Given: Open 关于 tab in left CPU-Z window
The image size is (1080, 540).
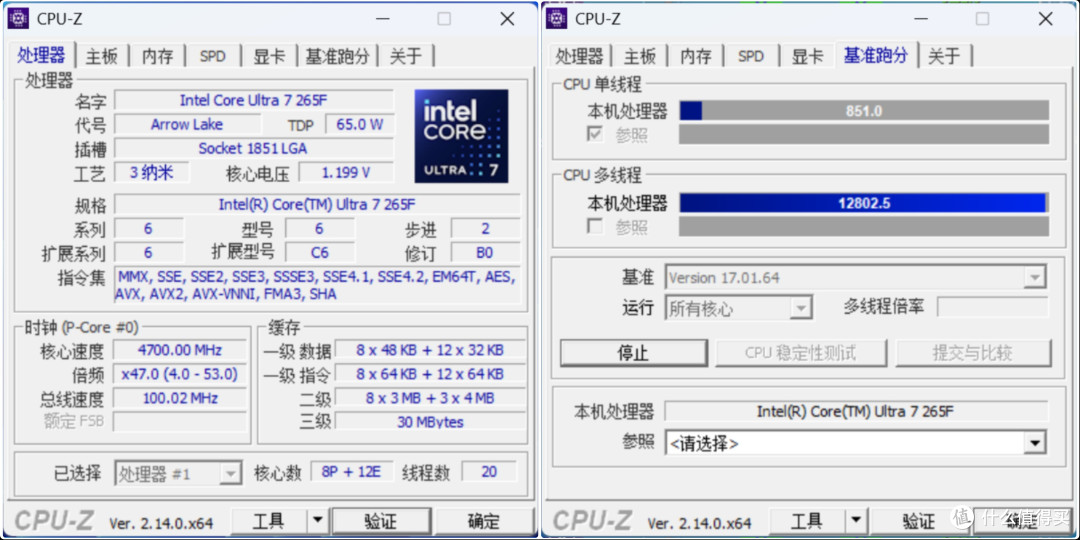Looking at the screenshot, I should [x=406, y=56].
